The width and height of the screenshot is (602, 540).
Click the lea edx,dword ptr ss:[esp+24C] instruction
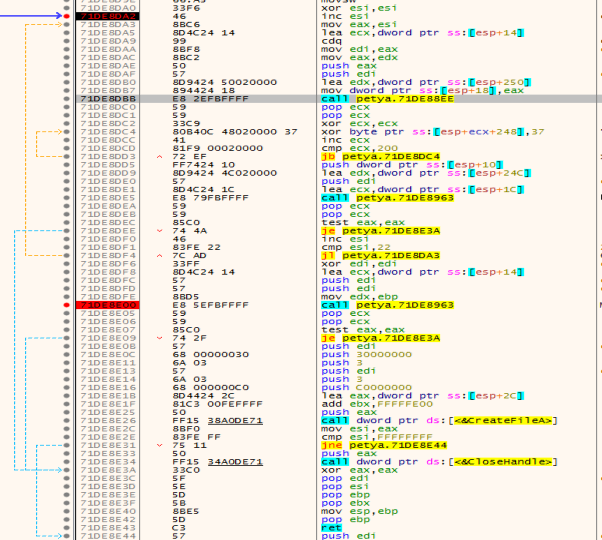click(426, 173)
